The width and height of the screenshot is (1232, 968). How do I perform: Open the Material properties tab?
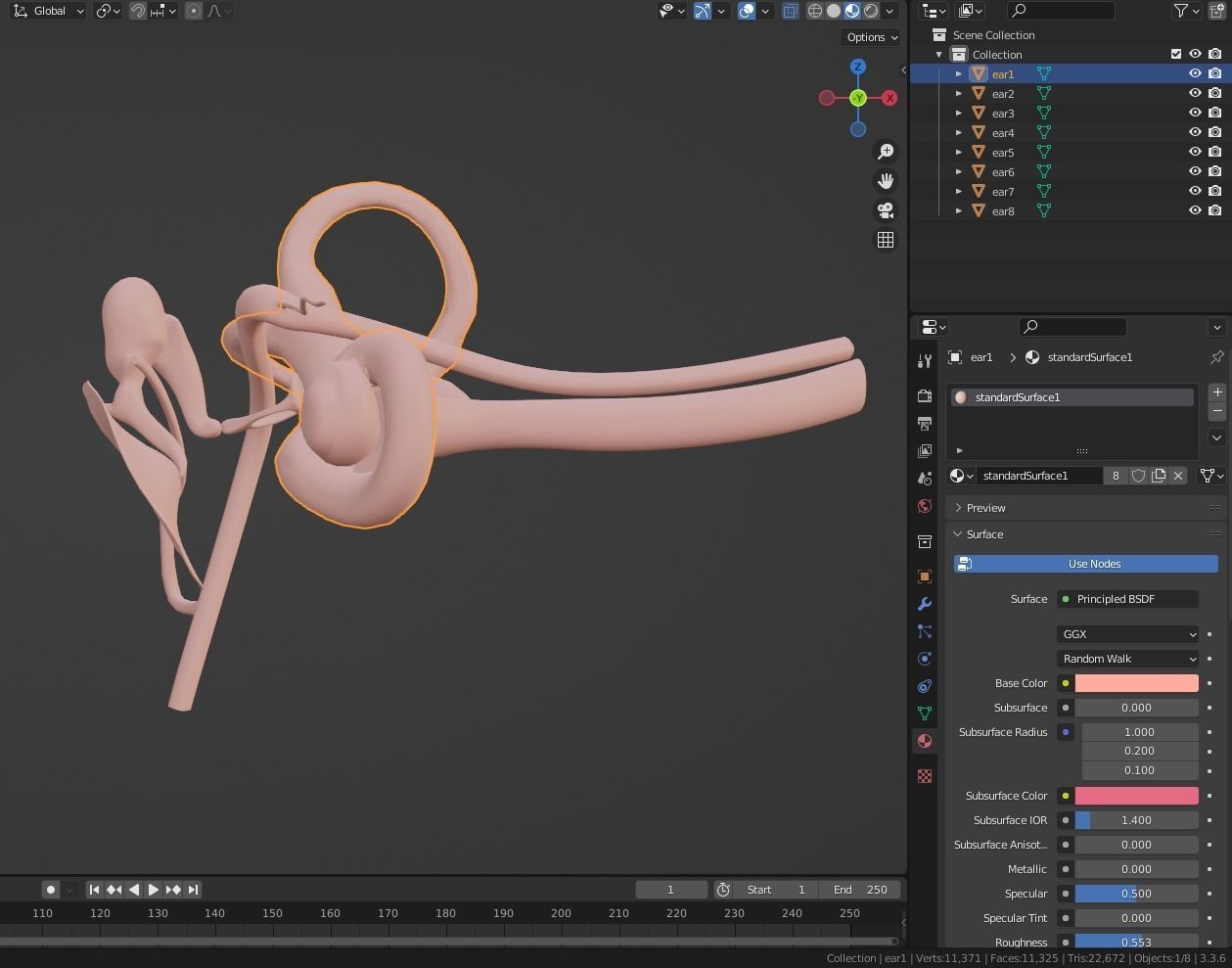(x=925, y=741)
